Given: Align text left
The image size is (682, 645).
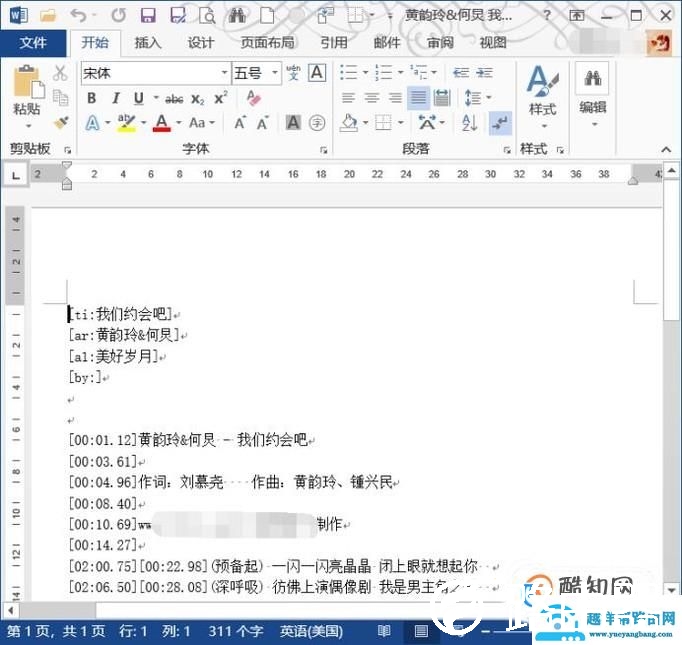Looking at the screenshot, I should pyautogui.click(x=348, y=98).
